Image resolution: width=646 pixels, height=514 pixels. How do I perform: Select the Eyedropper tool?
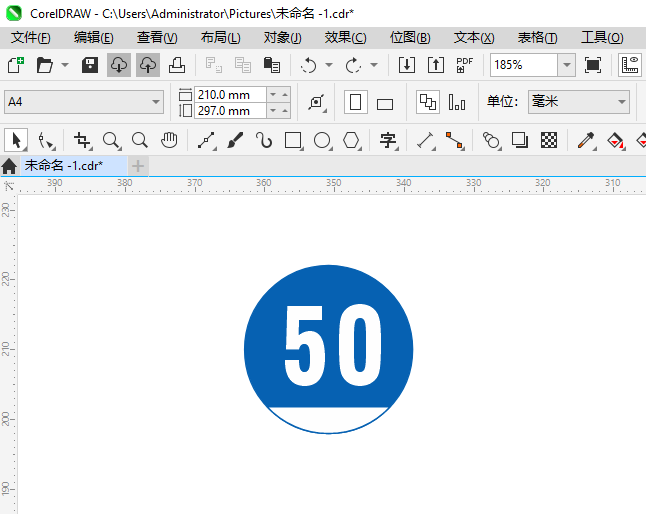[x=587, y=140]
